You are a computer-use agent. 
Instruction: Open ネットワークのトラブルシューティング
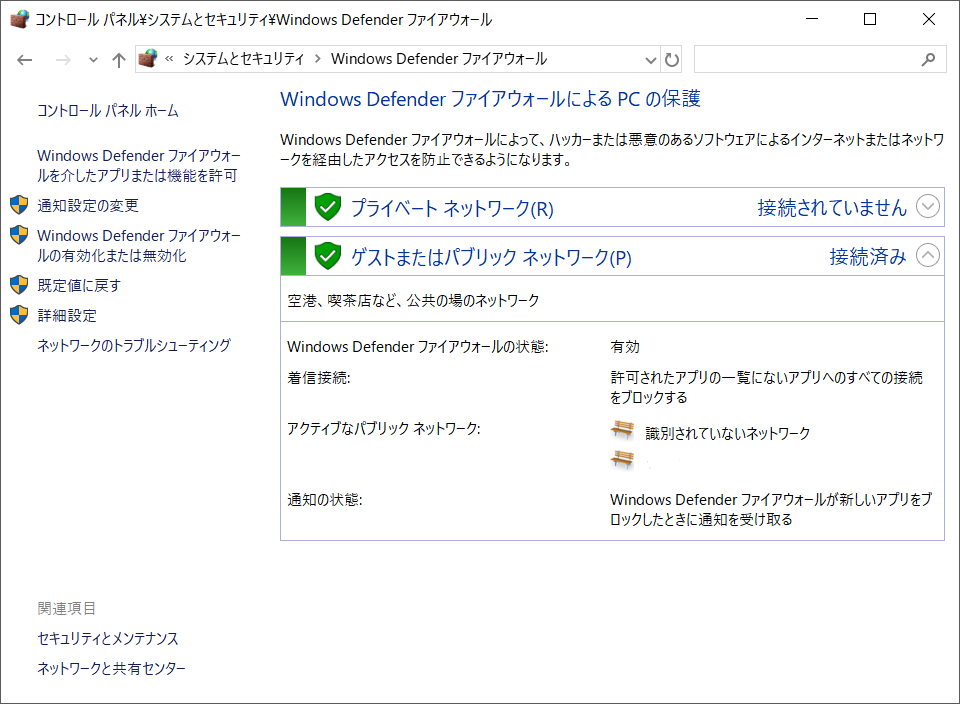pyautogui.click(x=134, y=345)
